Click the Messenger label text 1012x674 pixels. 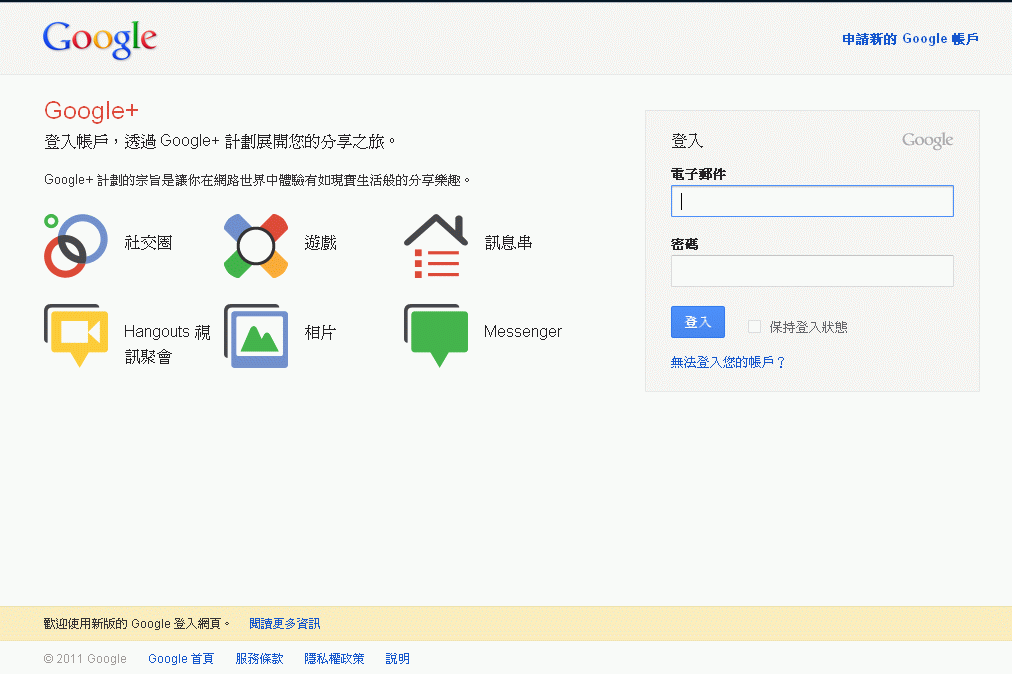(x=523, y=332)
